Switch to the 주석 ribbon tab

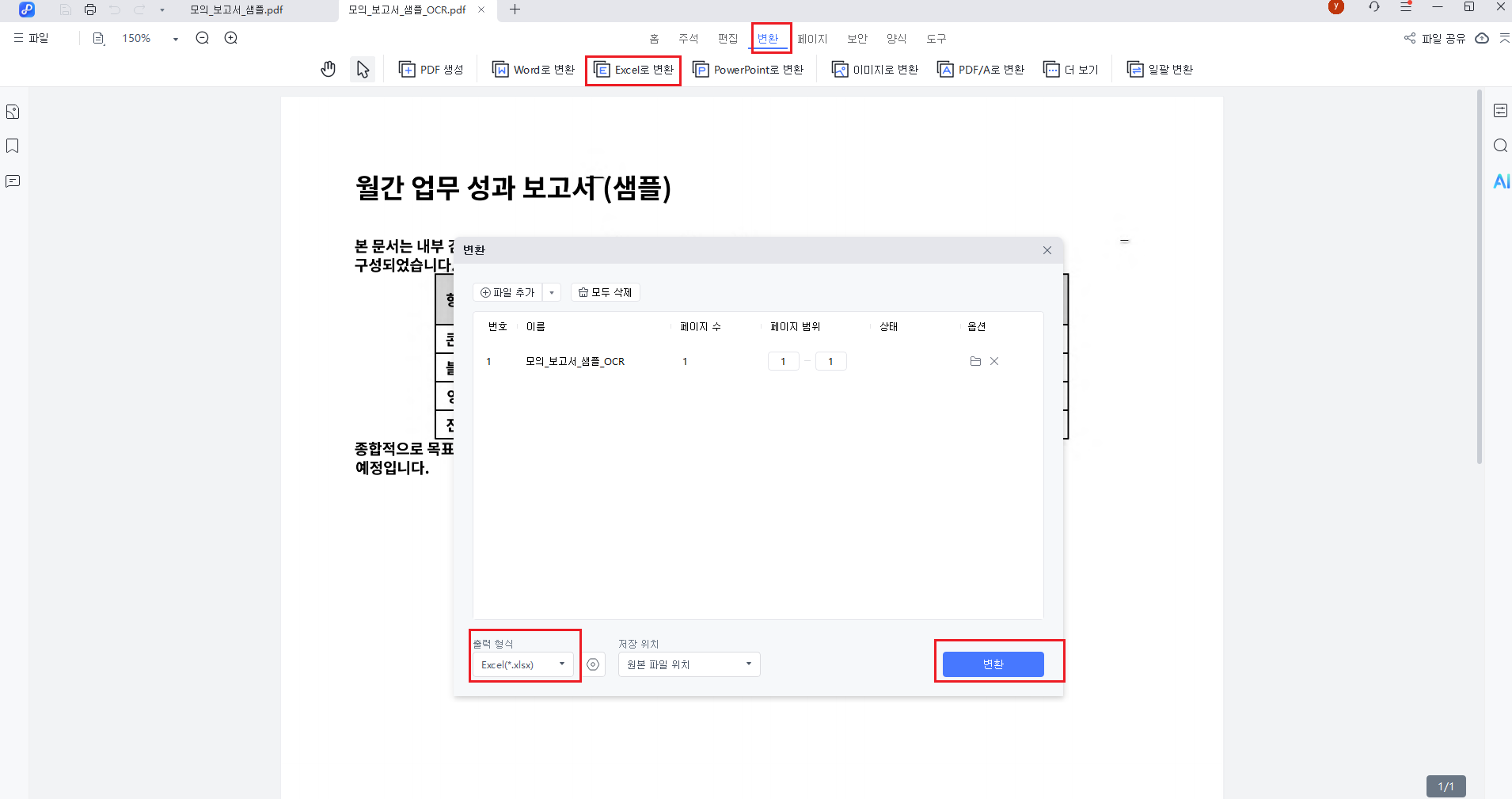tap(687, 38)
